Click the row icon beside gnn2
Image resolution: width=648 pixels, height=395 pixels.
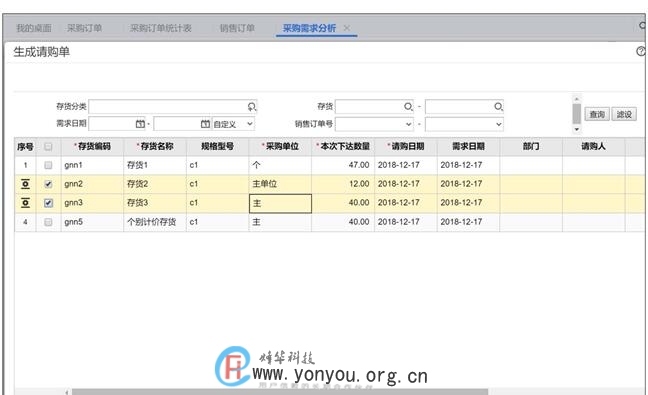coord(25,184)
